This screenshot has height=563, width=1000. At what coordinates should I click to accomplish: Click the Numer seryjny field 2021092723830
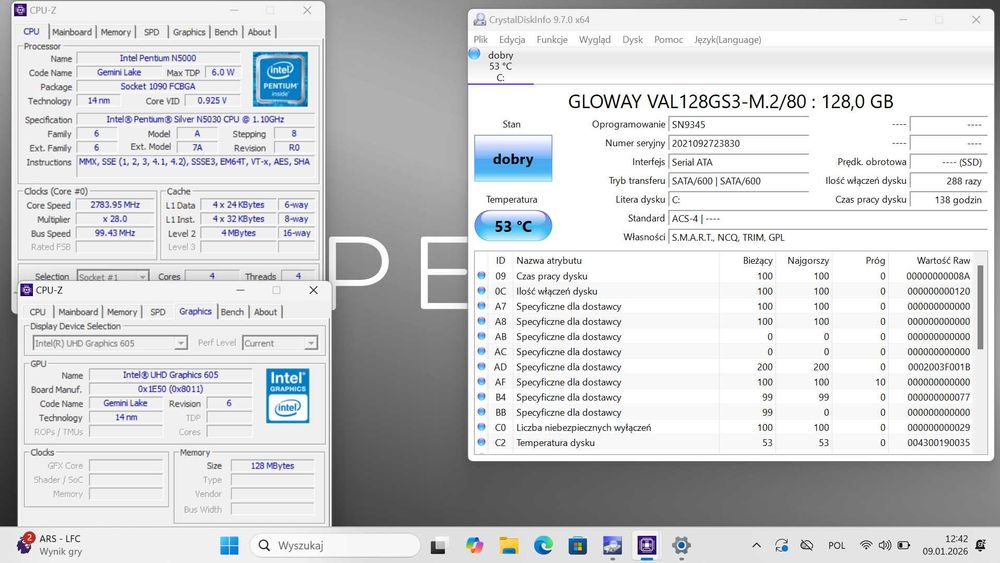738,143
